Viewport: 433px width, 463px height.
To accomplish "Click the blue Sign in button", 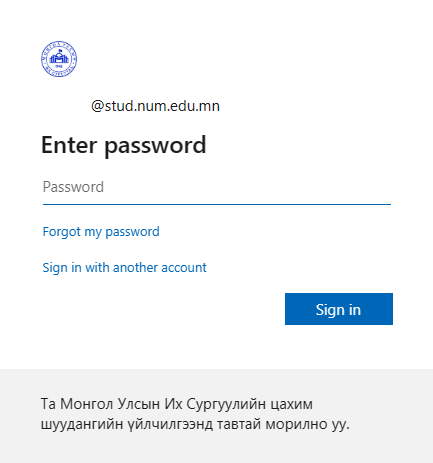I will (x=339, y=309).
